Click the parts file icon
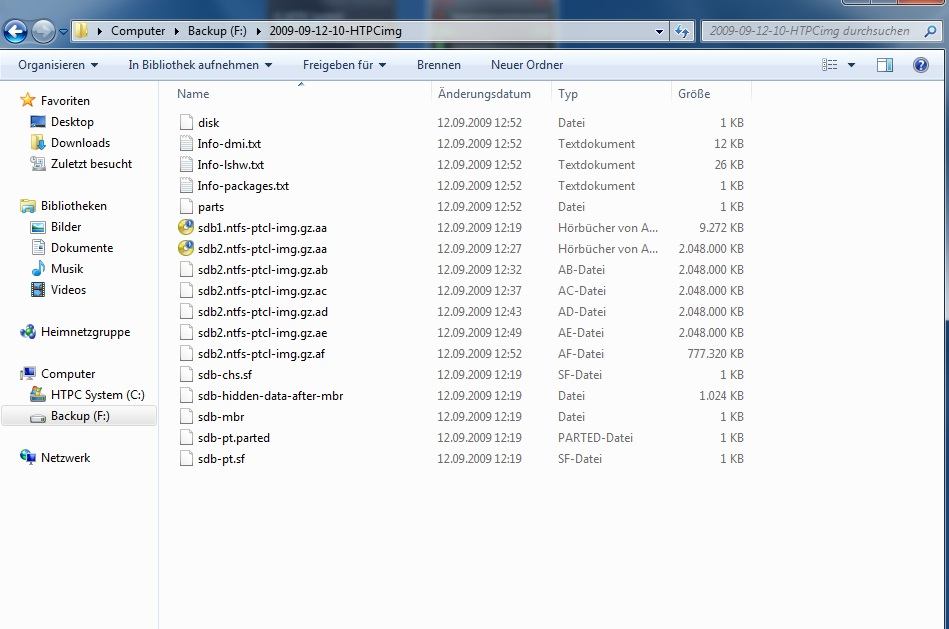 (186, 206)
